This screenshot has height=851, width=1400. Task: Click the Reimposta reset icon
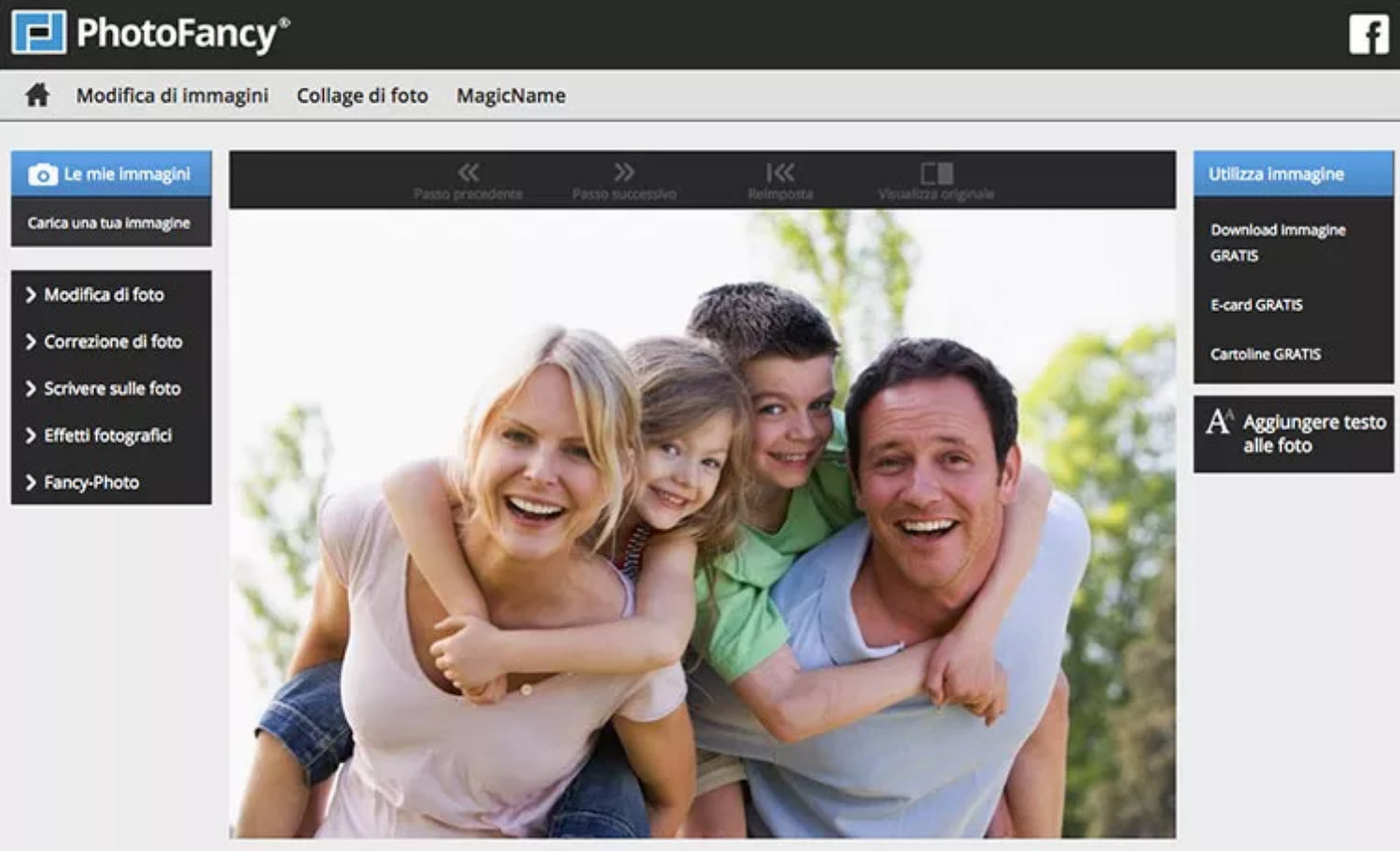(x=780, y=172)
